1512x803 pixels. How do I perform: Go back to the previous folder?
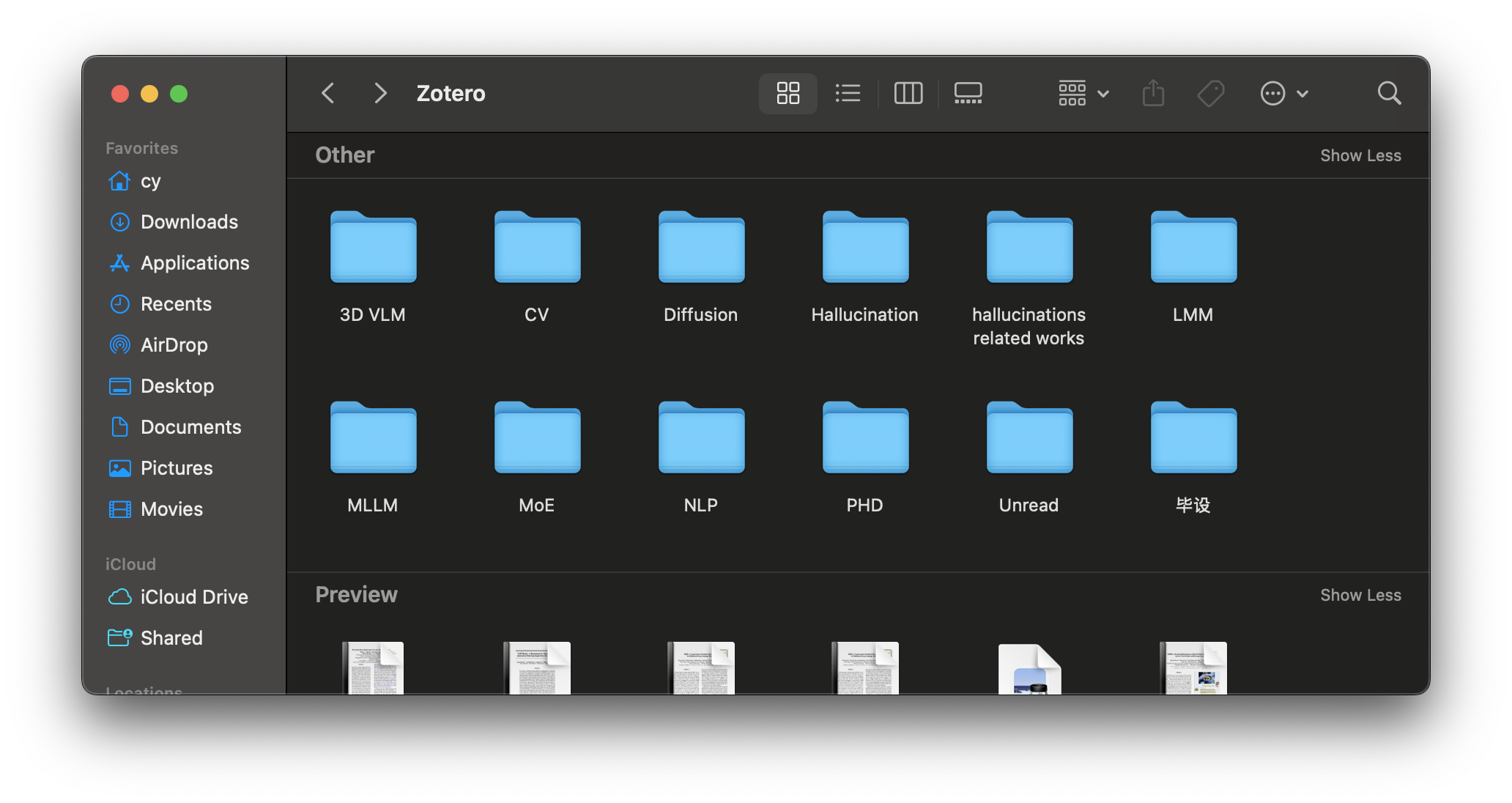tap(328, 93)
